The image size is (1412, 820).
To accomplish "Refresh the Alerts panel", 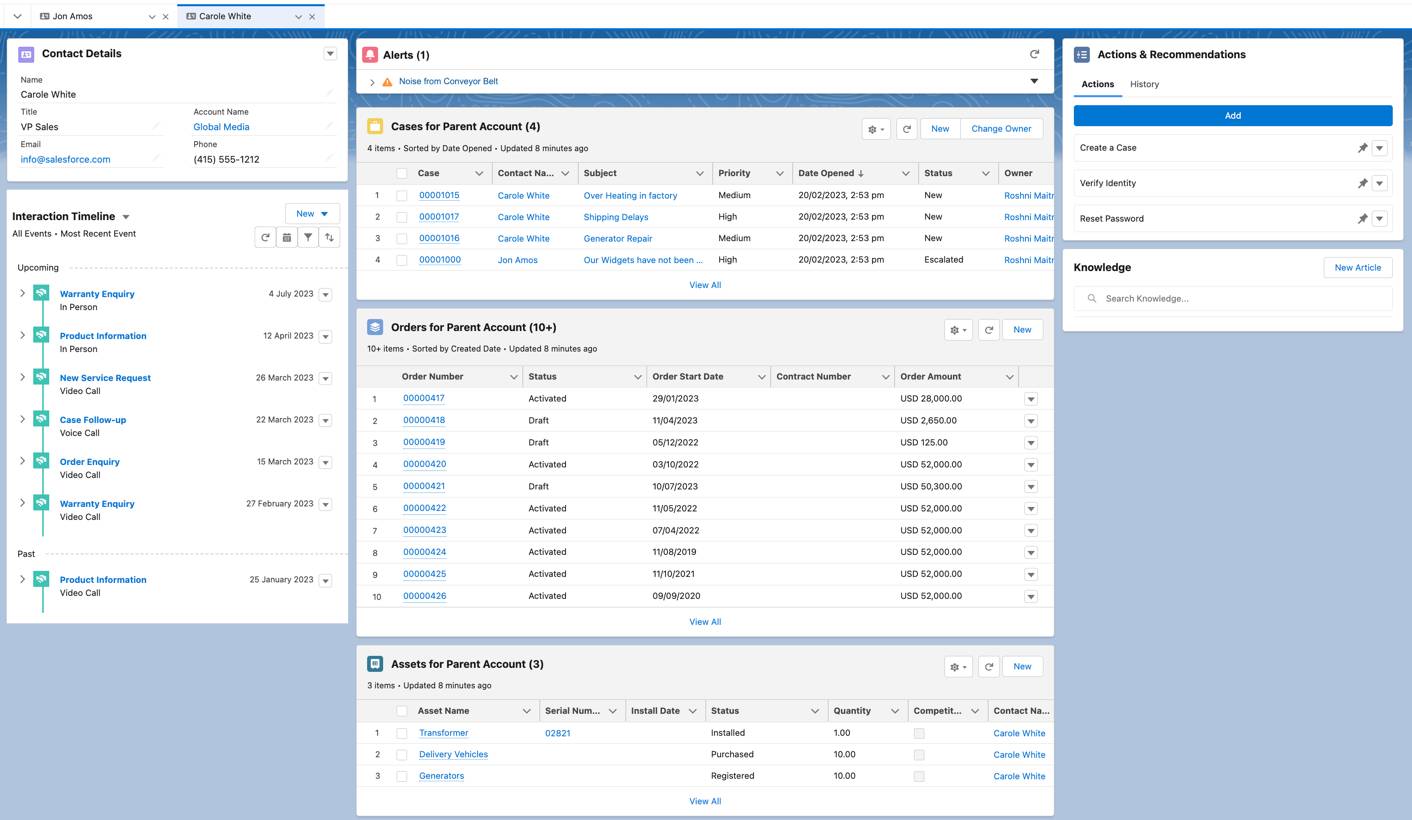I will 1034,55.
